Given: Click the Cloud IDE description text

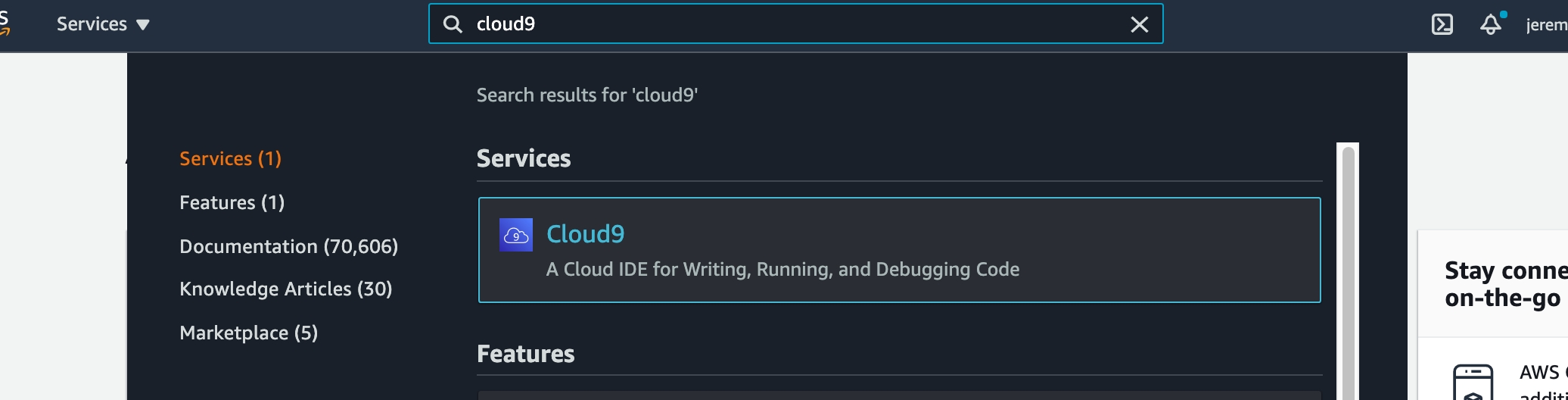Looking at the screenshot, I should click(782, 269).
